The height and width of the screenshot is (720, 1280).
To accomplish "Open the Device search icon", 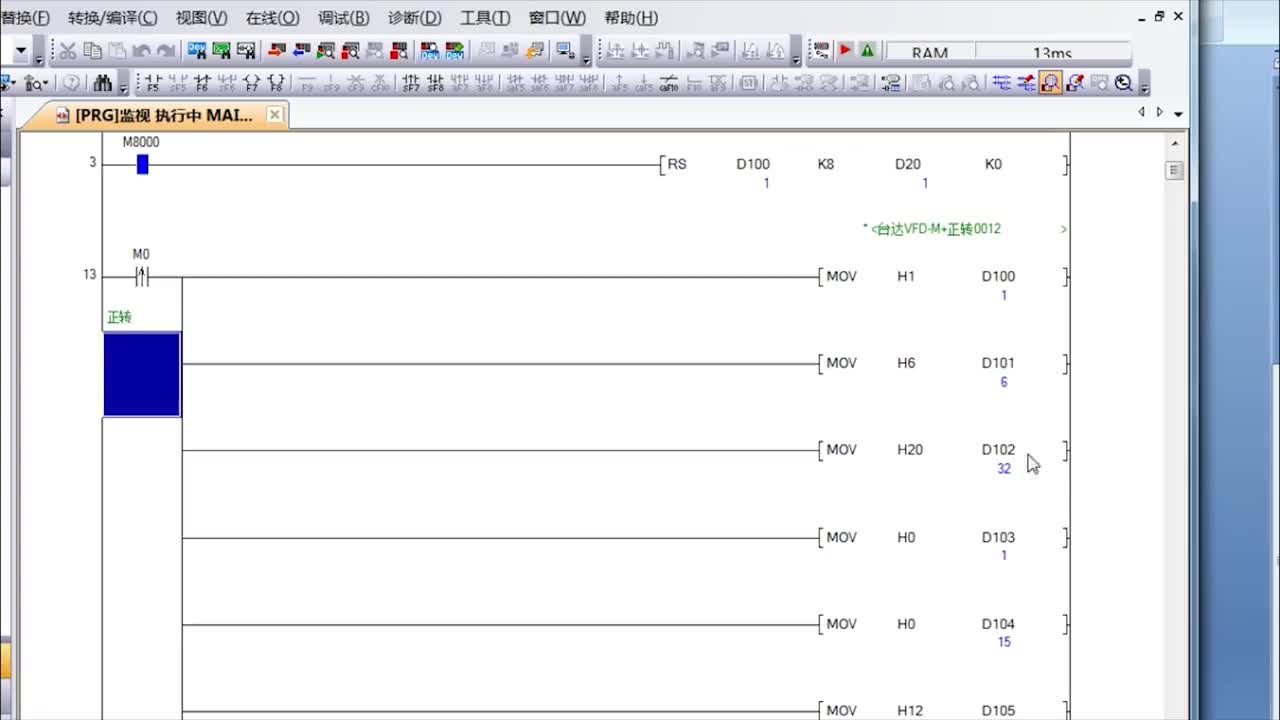I will (x=196, y=50).
